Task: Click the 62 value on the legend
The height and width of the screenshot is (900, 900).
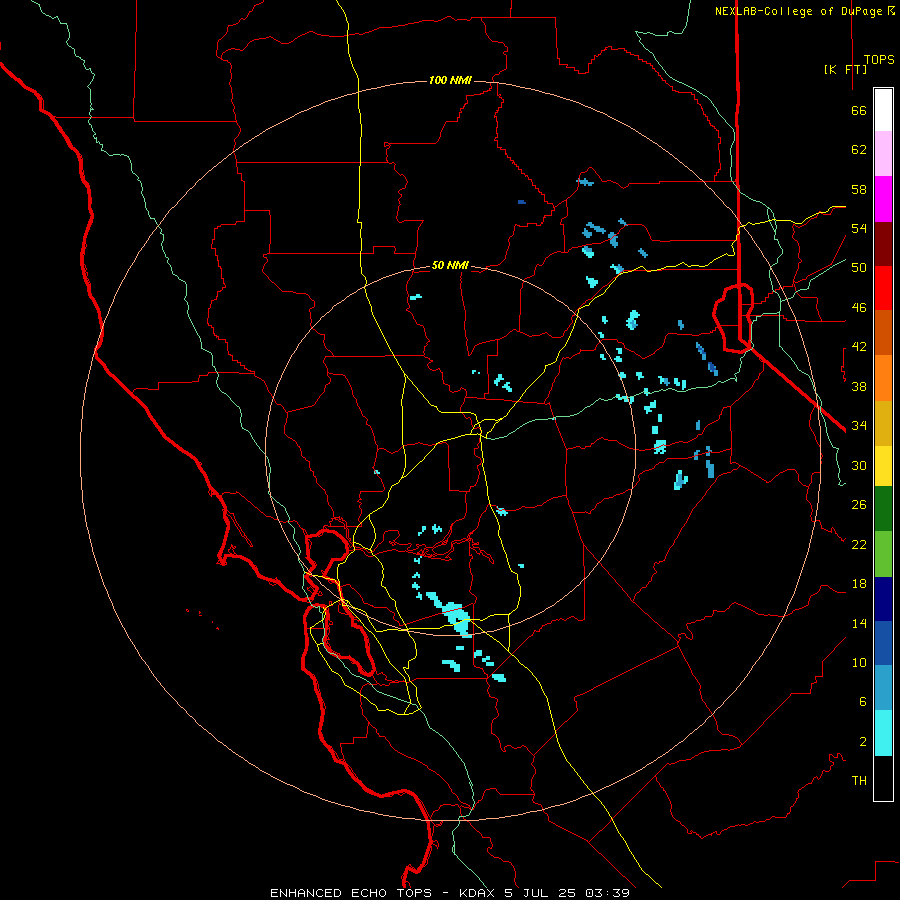Action: 859,150
